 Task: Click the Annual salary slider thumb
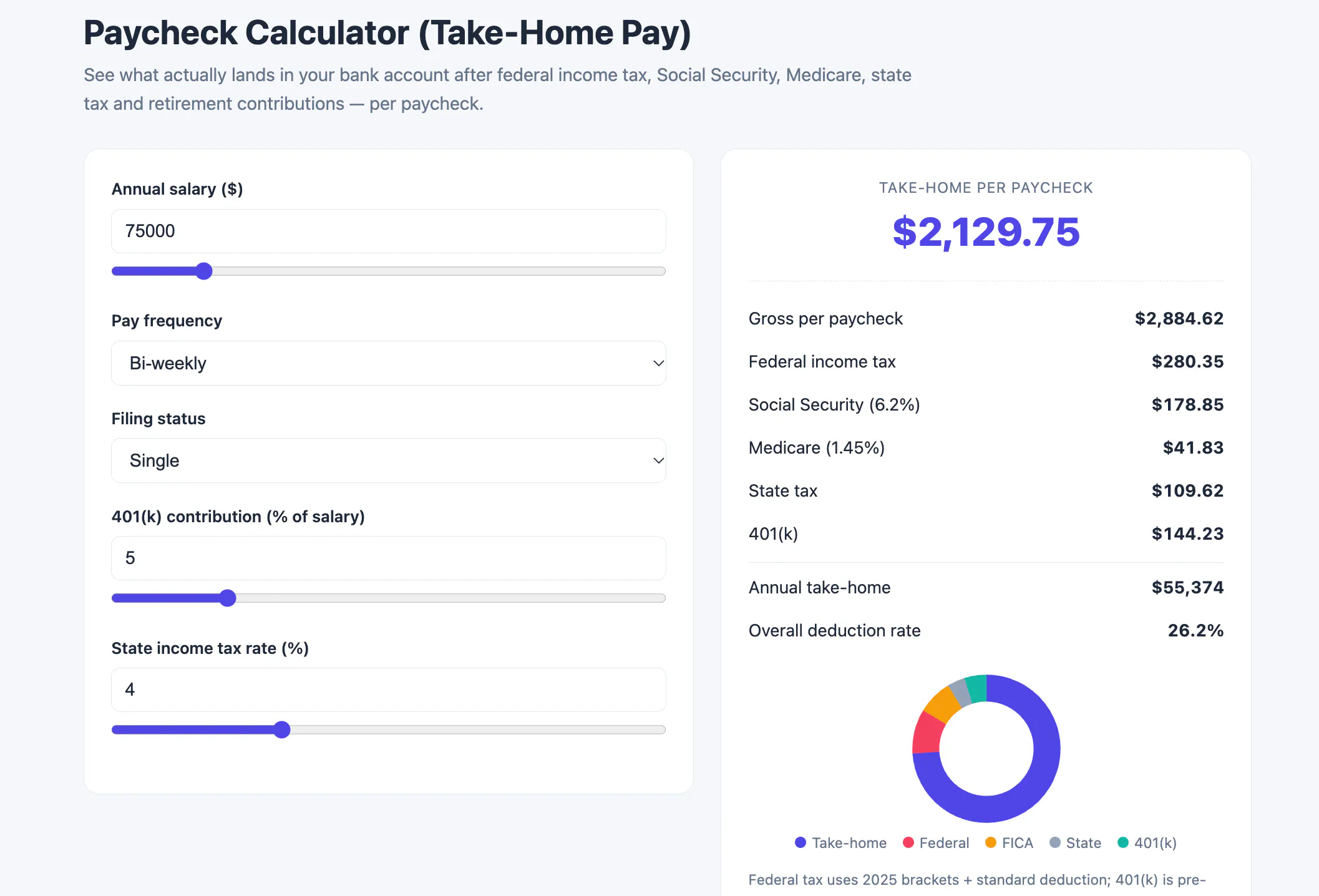[203, 271]
